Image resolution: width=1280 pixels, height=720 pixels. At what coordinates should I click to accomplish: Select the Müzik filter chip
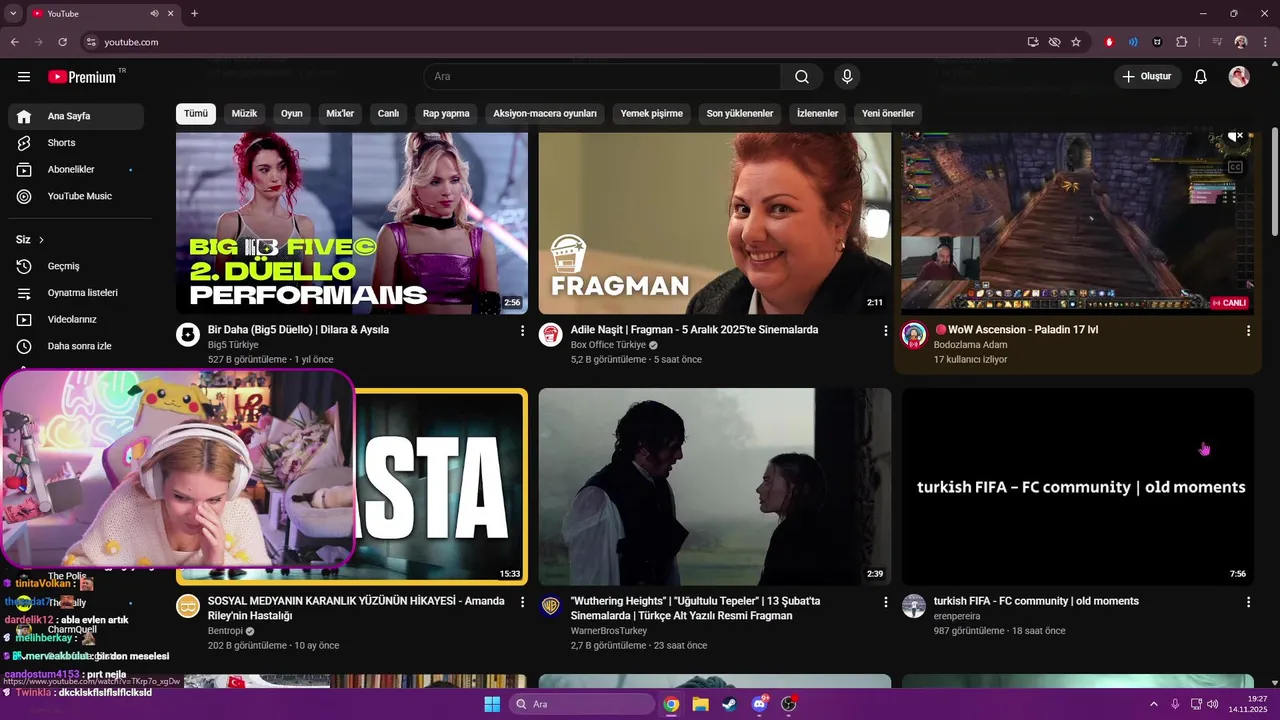tap(244, 114)
